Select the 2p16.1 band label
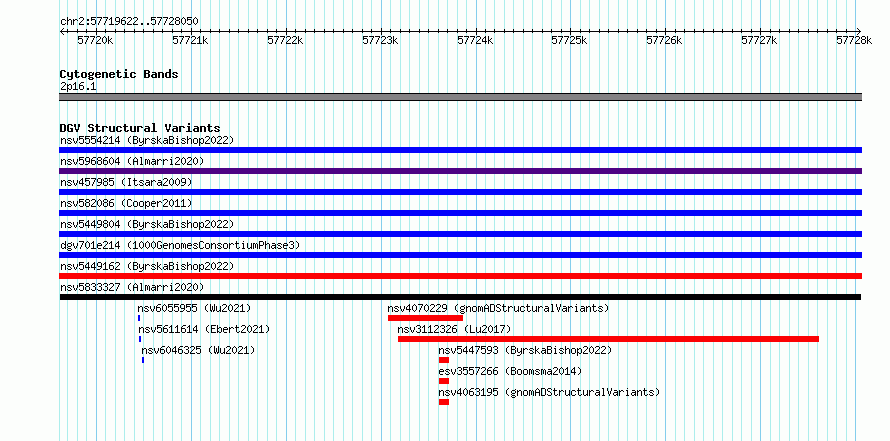Viewport: 890px width, 441px height. (x=78, y=86)
